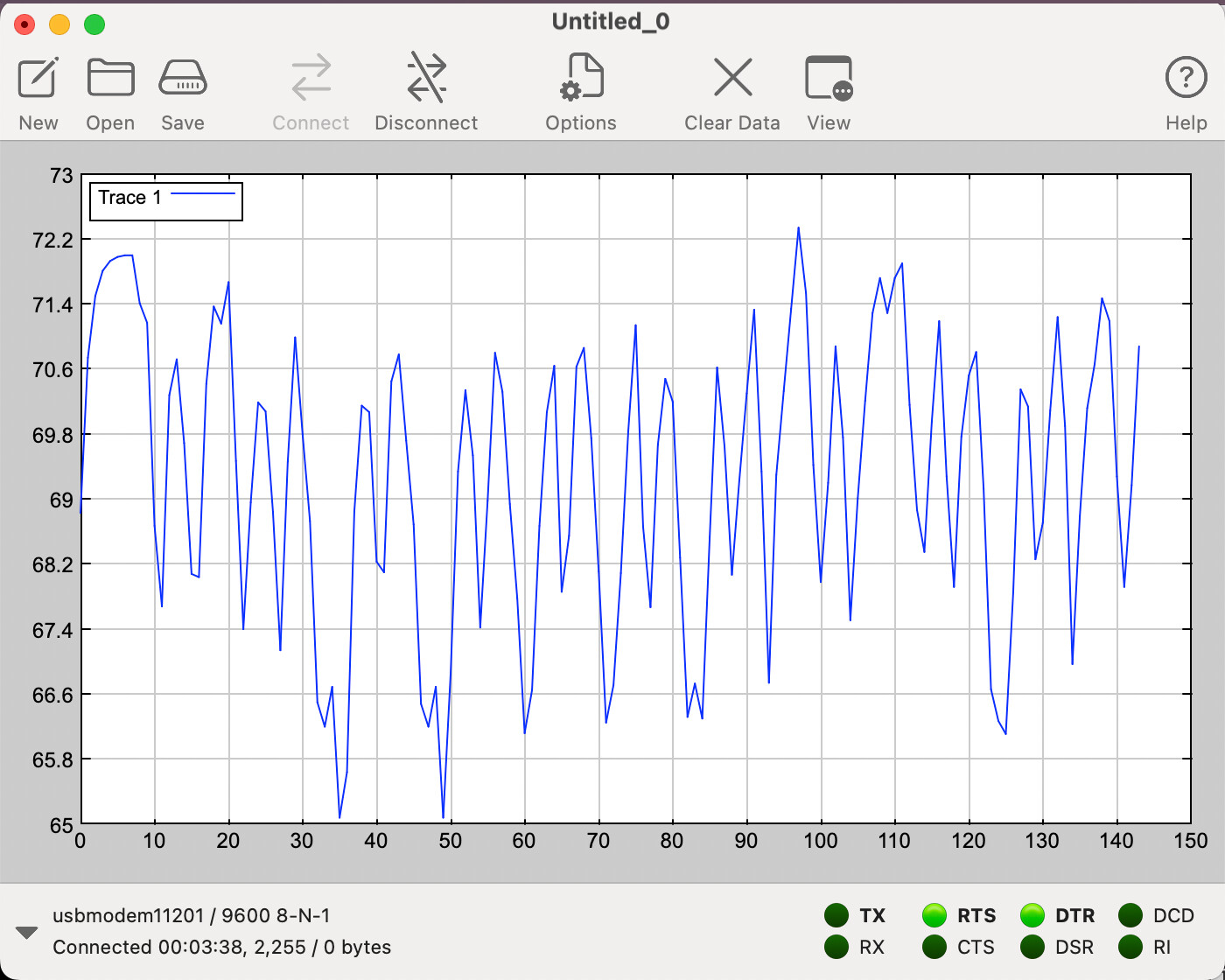Click the RI status indicator light
Image resolution: width=1225 pixels, height=980 pixels.
tap(1130, 947)
